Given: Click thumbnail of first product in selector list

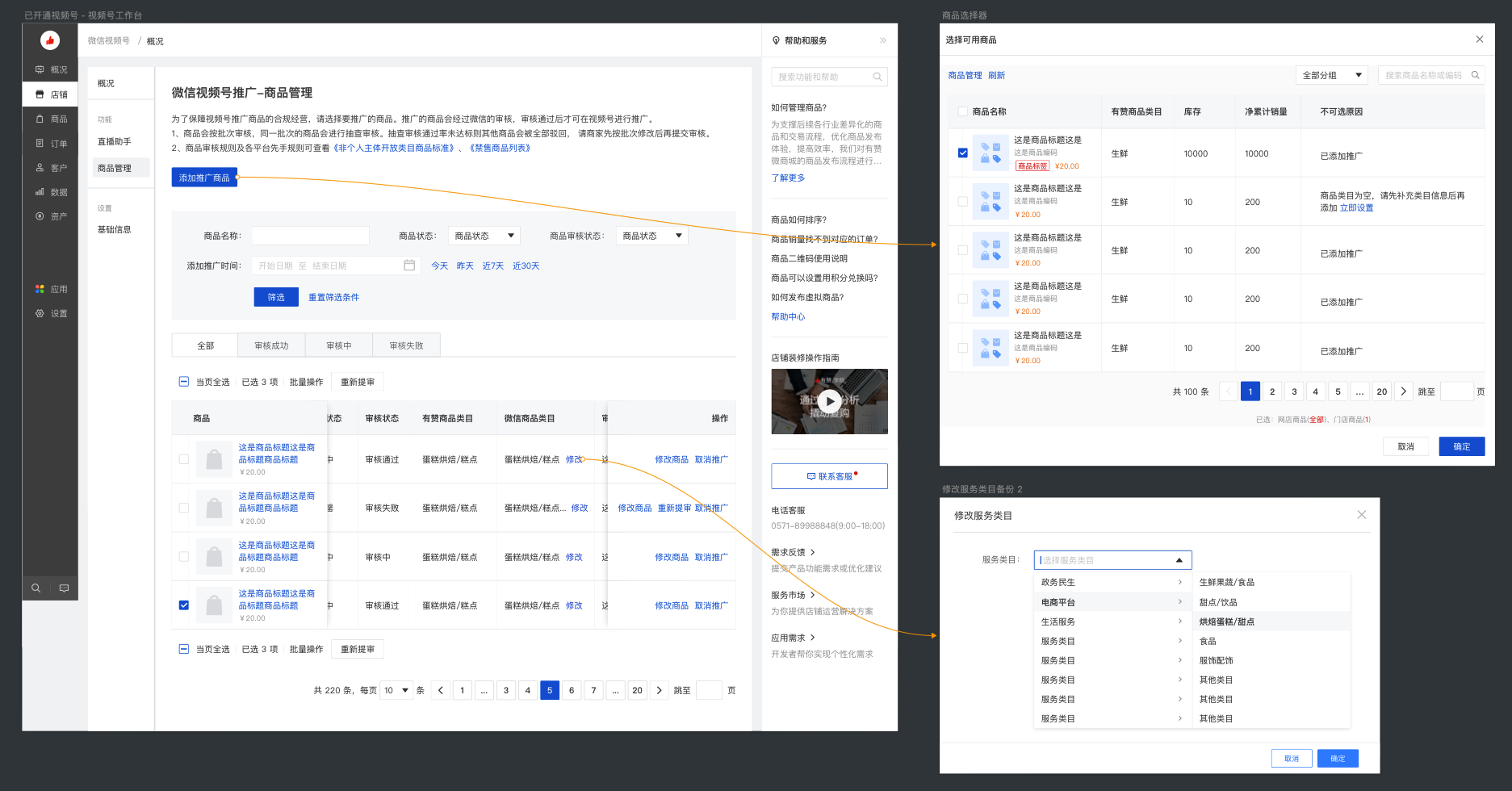Looking at the screenshot, I should pyautogui.click(x=991, y=153).
